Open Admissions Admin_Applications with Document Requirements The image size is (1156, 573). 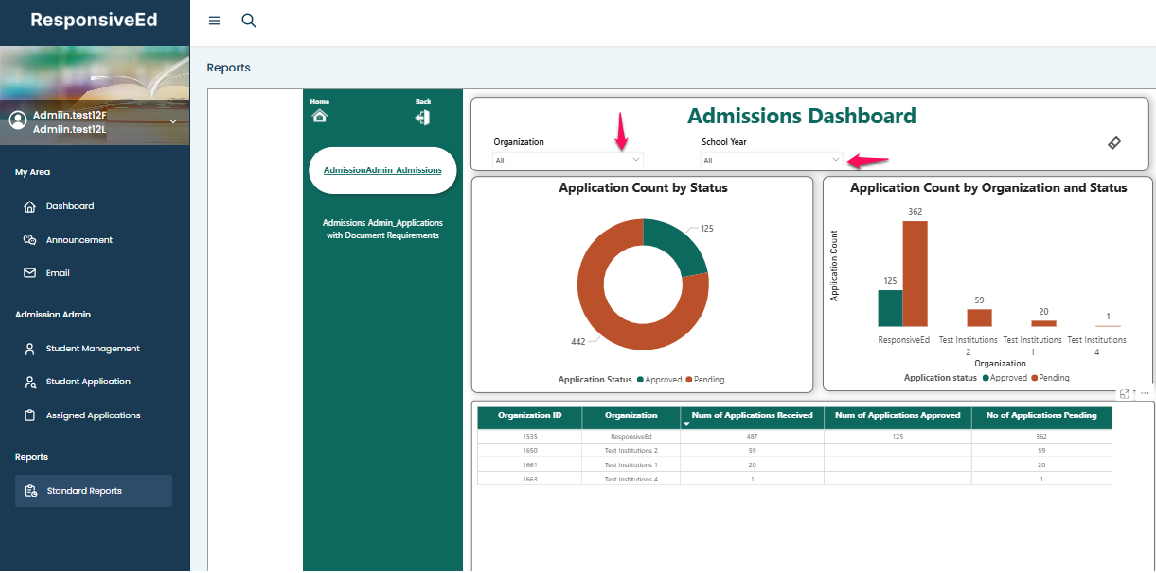(x=383, y=229)
